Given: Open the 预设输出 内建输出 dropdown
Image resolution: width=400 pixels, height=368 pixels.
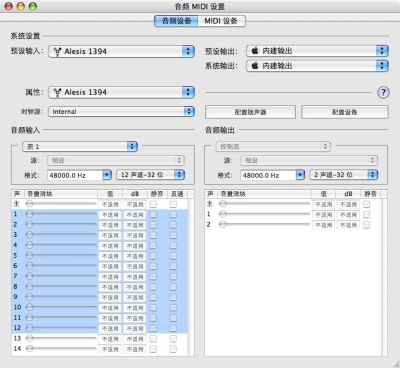Looking at the screenshot, I should click(x=317, y=51).
